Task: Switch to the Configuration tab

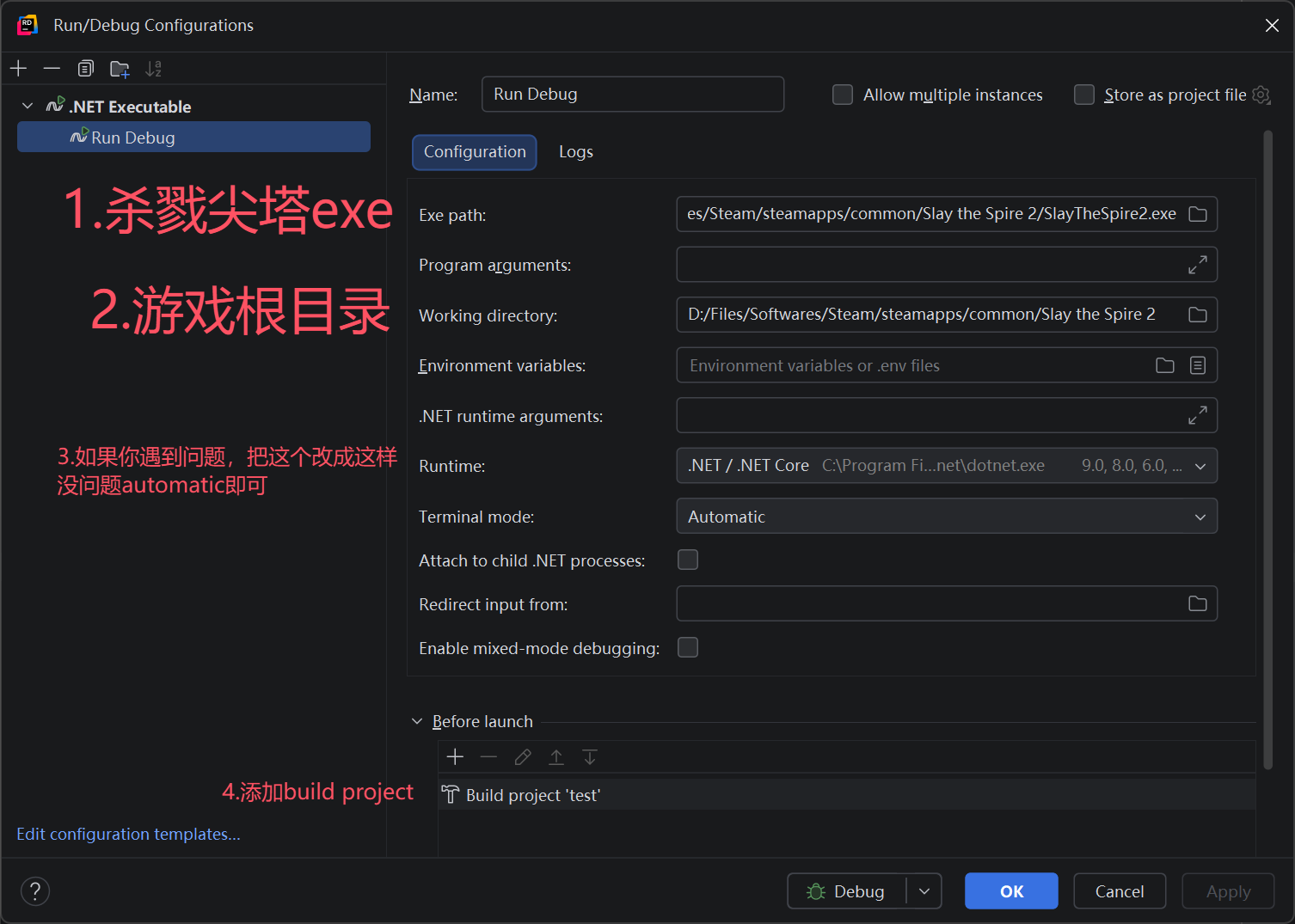Action: (475, 152)
